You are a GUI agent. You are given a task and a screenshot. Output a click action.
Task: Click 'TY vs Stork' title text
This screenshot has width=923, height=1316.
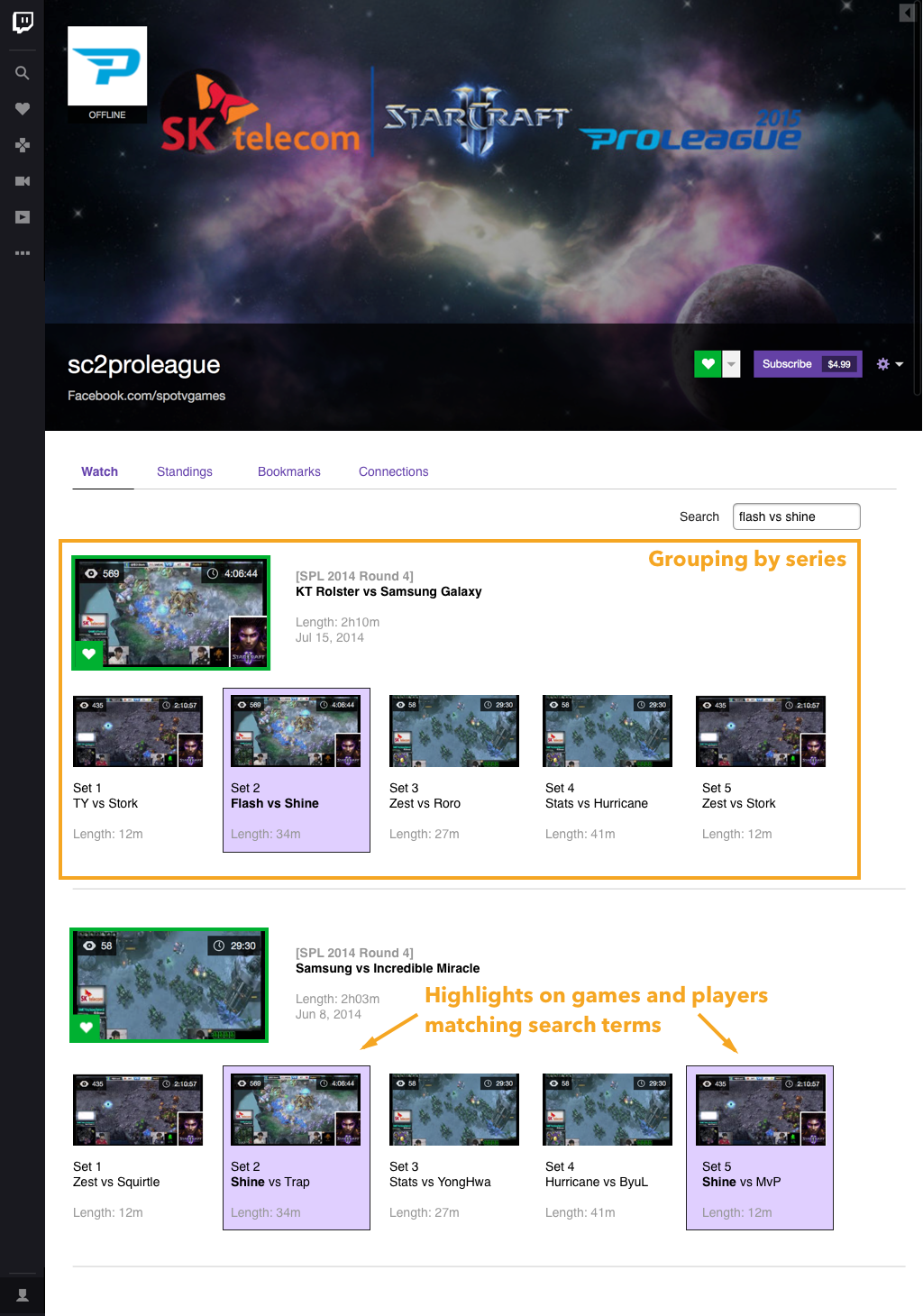105,803
